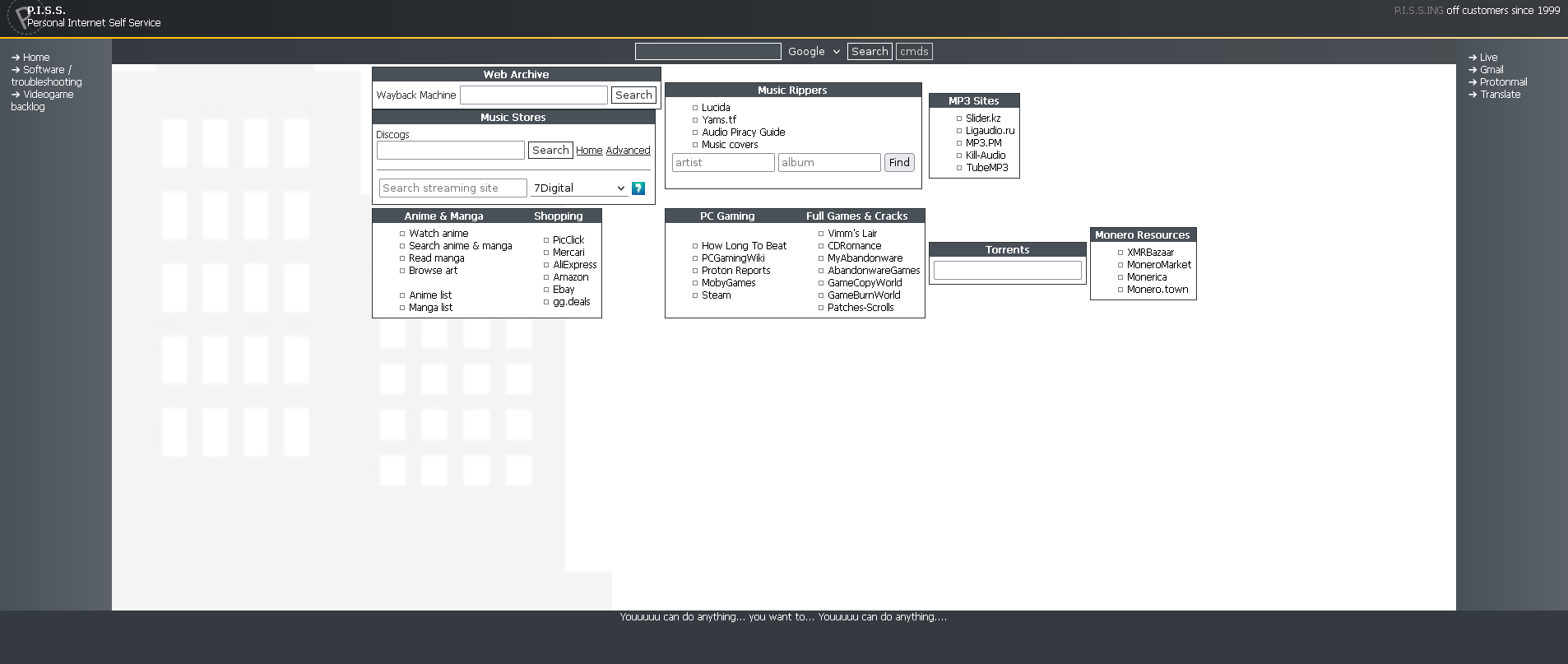The image size is (1568, 664).
Task: Open the Steam link
Action: (x=716, y=295)
